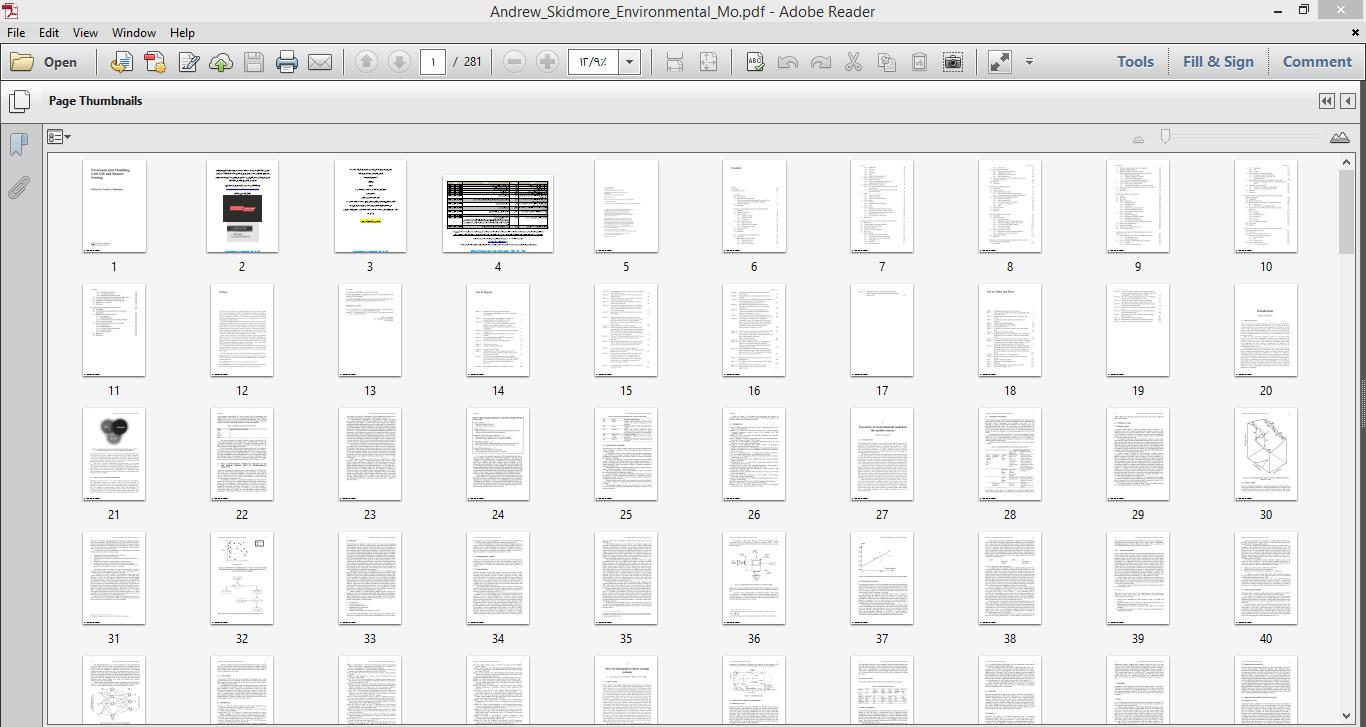Click the undo arrow icon
The height and width of the screenshot is (727, 1366).
click(x=788, y=62)
